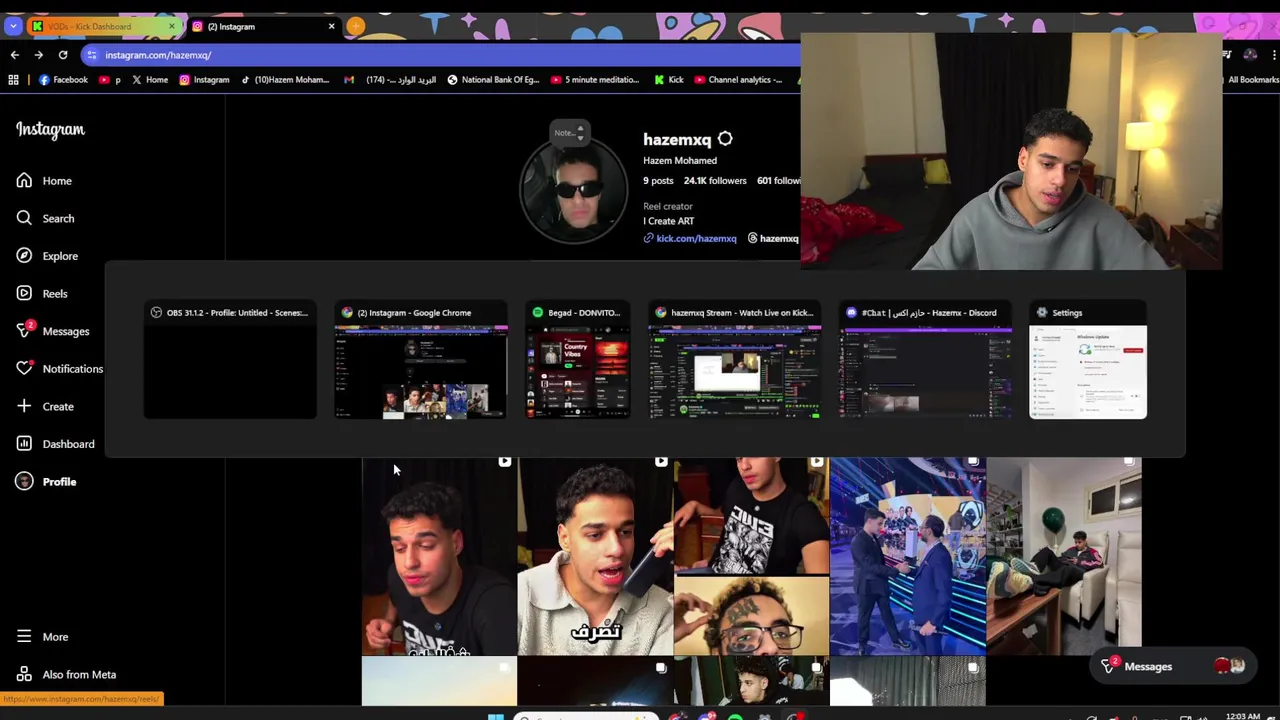This screenshot has height=720, width=1280.
Task: Open reel showing face-tattoo man with glasses
Action: point(751,557)
